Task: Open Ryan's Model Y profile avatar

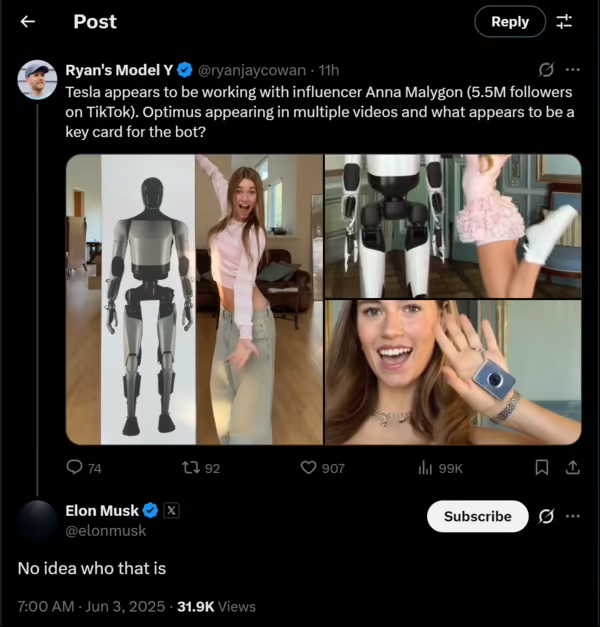Action: [x=38, y=79]
